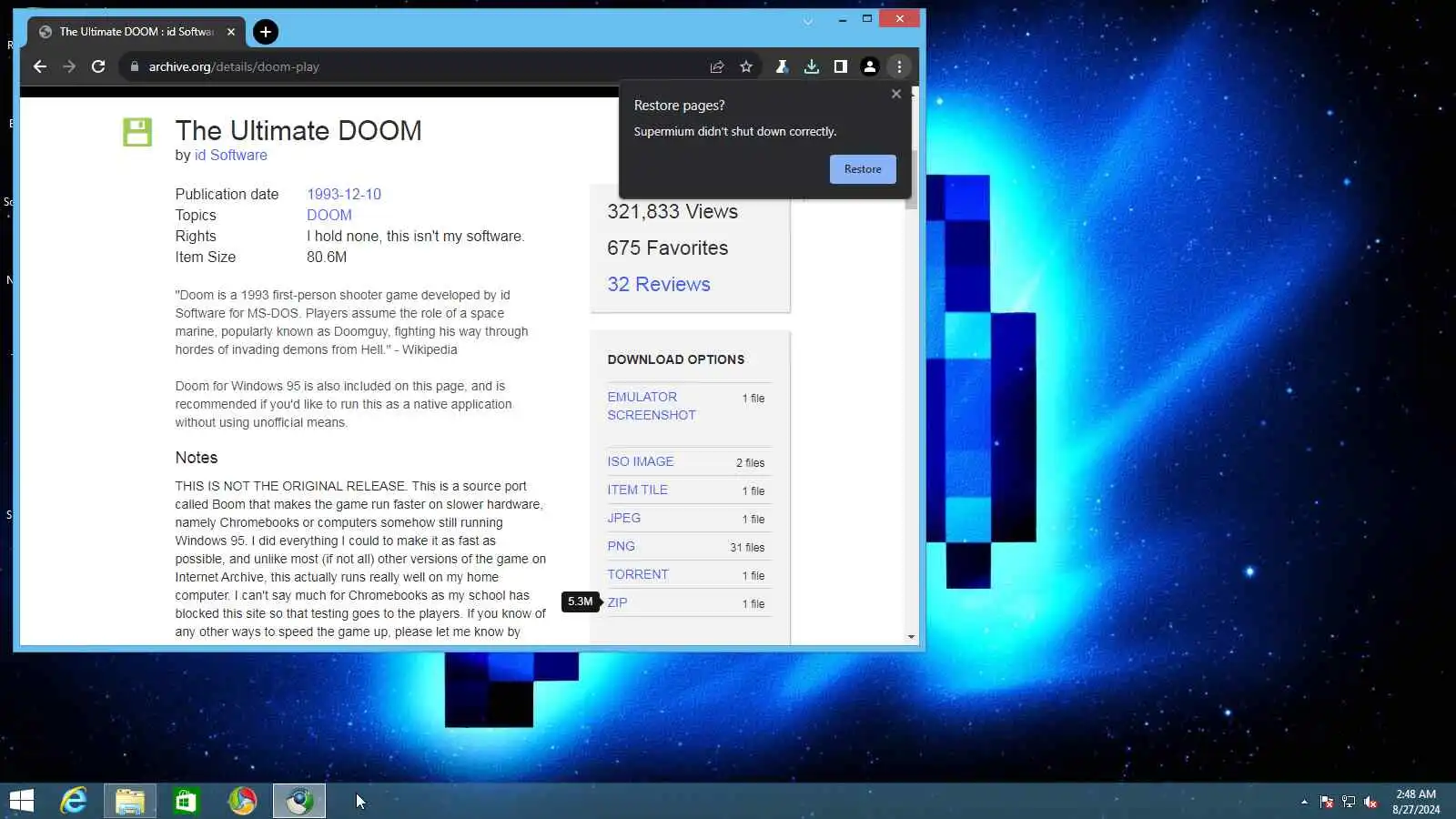Click the green floppy disk software icon
This screenshot has width=1456, height=819.
[137, 132]
